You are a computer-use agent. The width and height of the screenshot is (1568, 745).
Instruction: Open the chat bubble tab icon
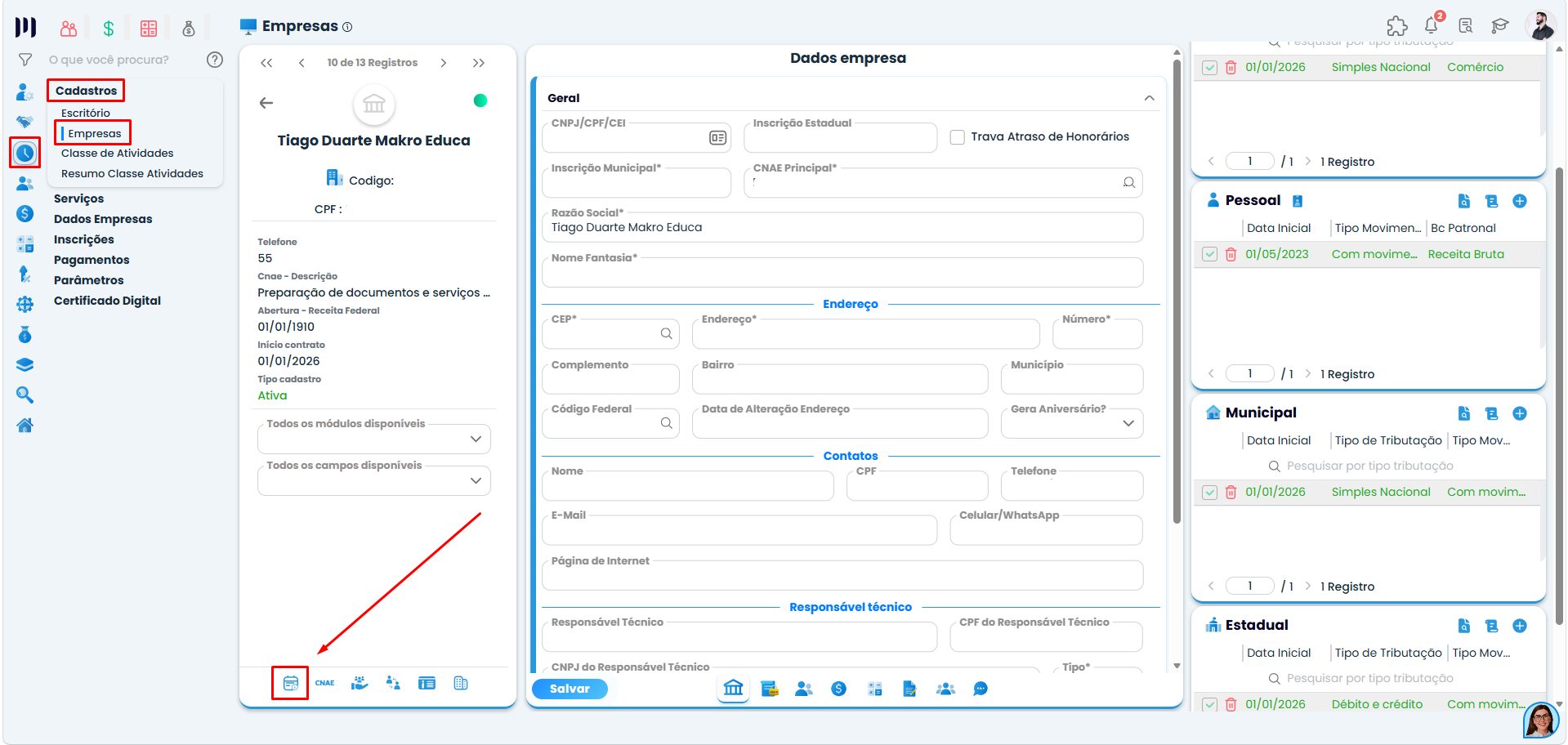coord(981,689)
